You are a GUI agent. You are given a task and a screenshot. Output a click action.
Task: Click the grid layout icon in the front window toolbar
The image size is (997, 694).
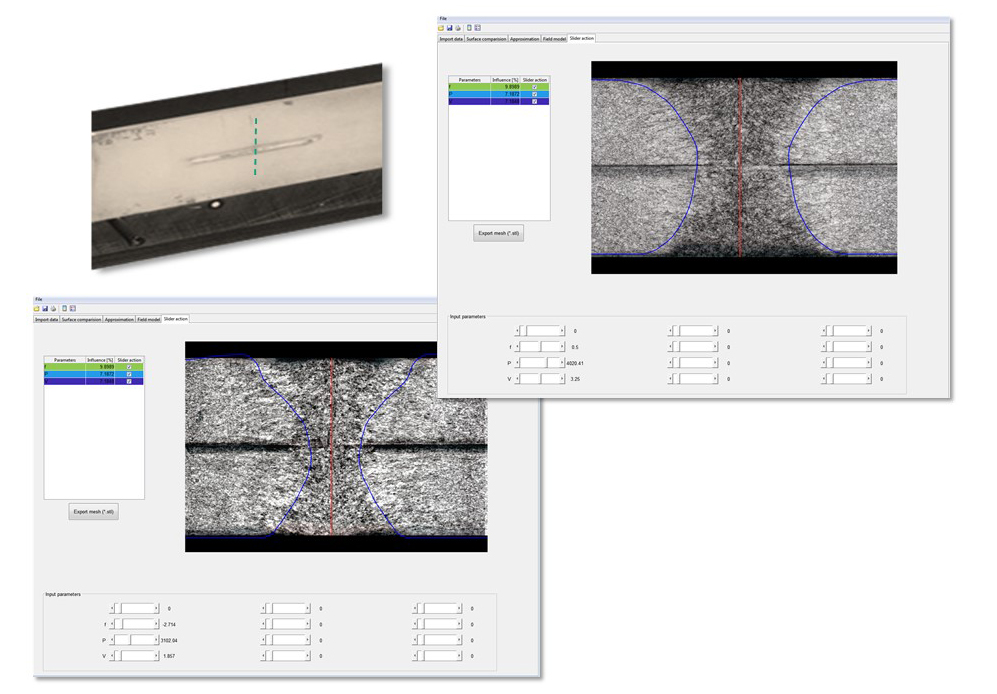pos(478,28)
